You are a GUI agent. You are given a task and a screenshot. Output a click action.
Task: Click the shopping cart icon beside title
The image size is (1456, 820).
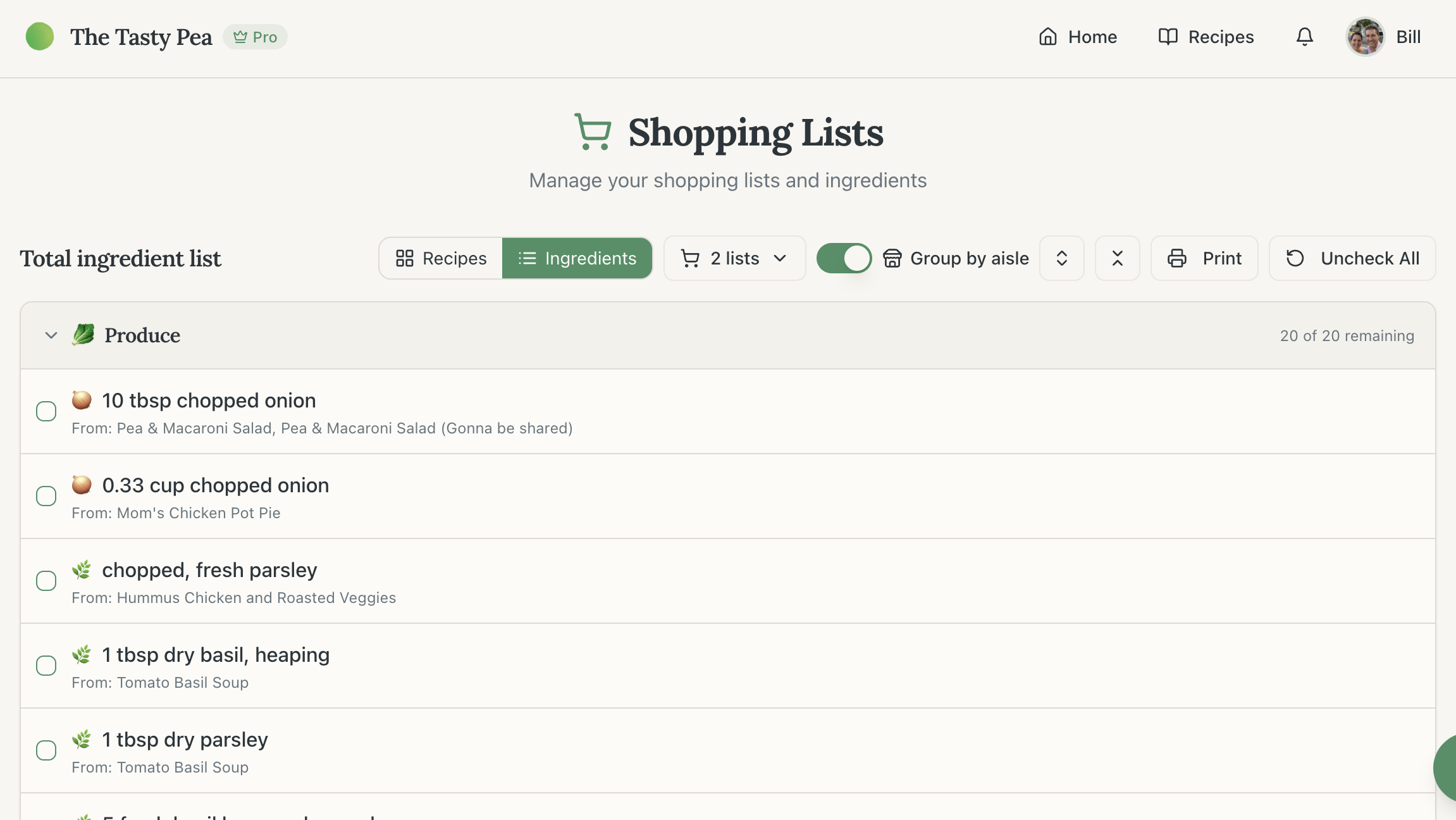[x=593, y=132]
